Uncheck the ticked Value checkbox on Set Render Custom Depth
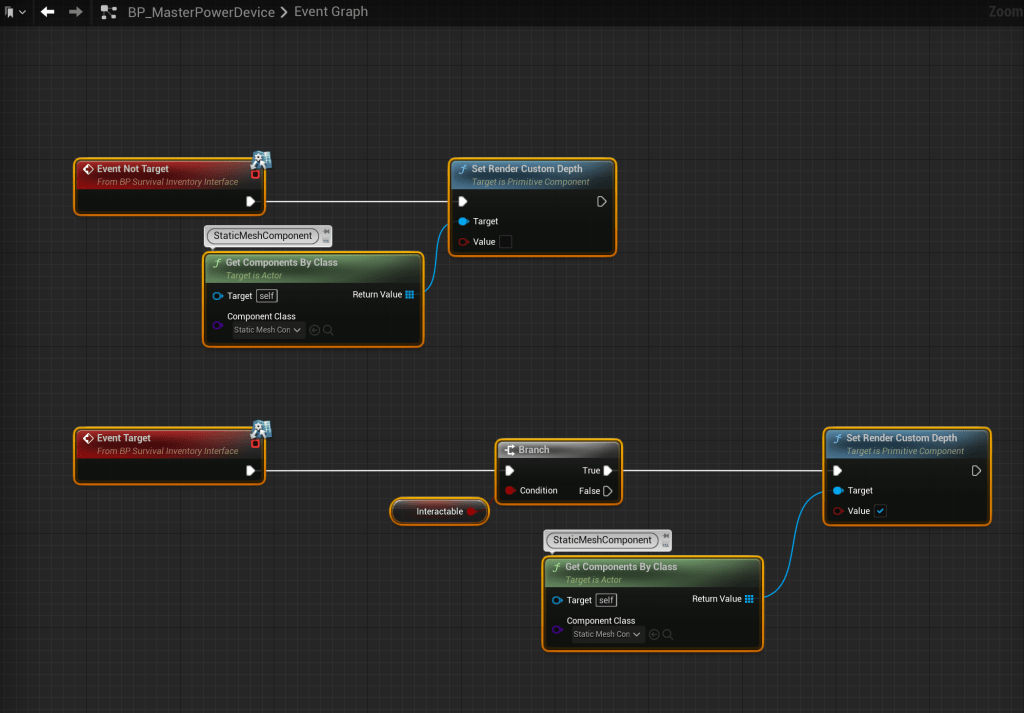The height and width of the screenshot is (713, 1024). [880, 511]
